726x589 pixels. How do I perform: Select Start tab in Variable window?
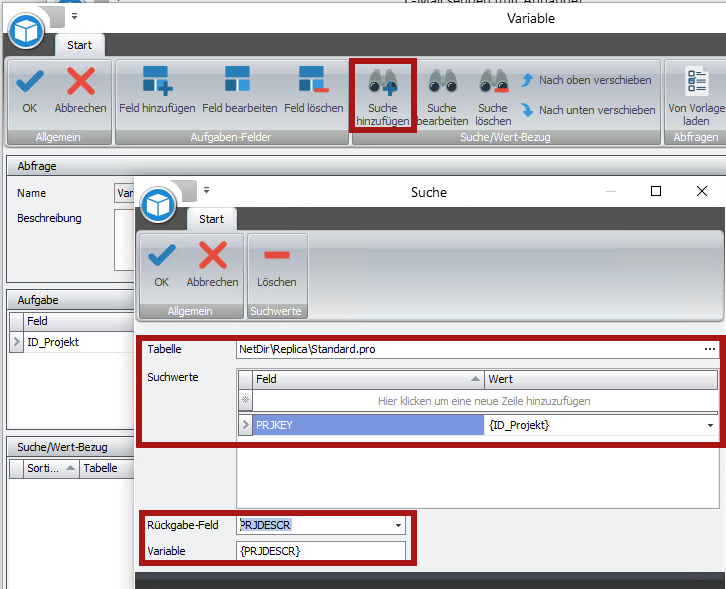[x=80, y=45]
